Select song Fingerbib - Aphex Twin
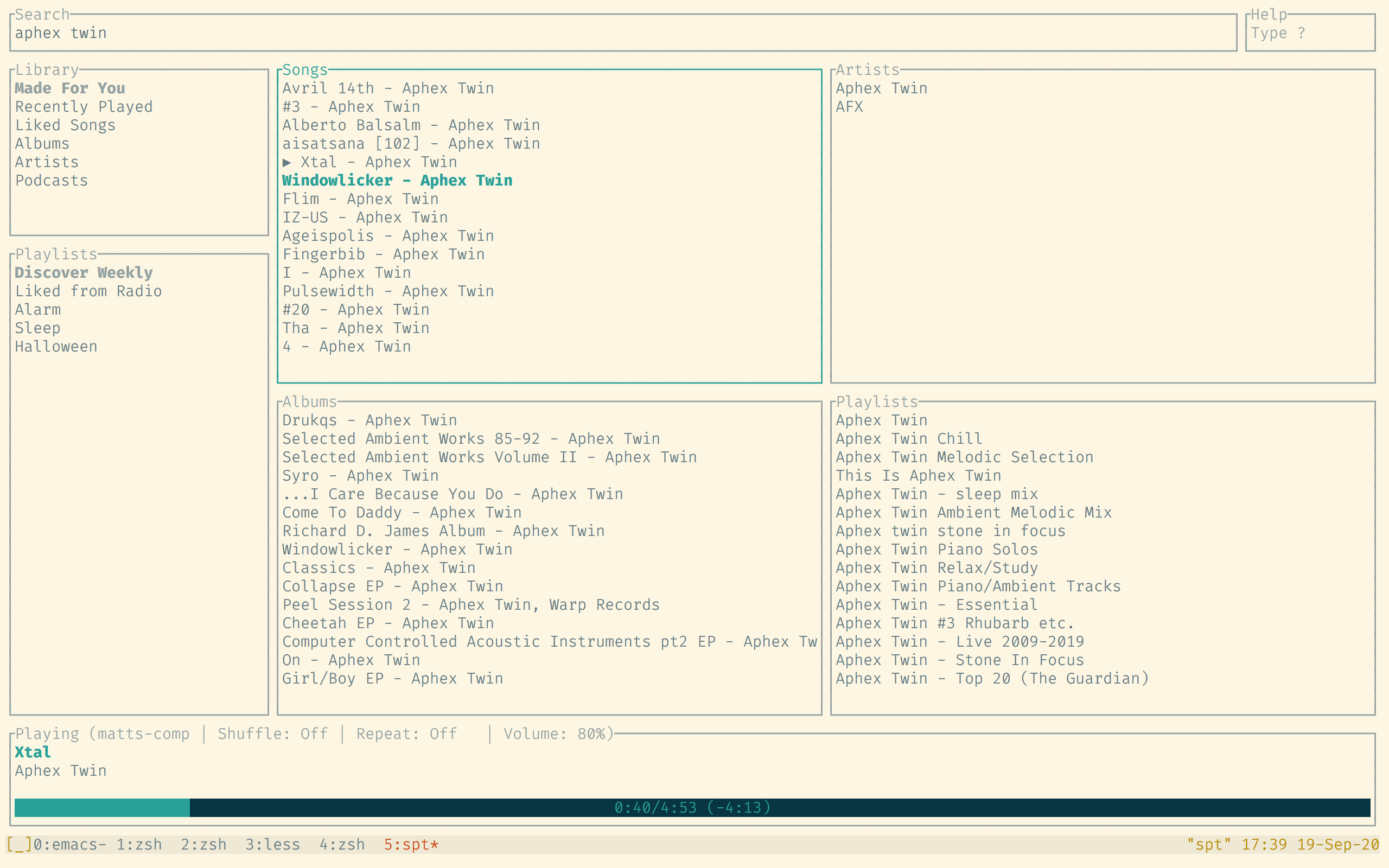The image size is (1389, 868). pyautogui.click(x=384, y=254)
